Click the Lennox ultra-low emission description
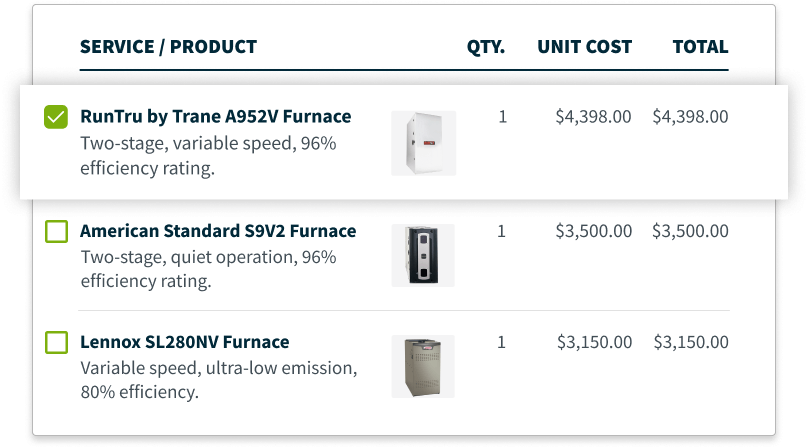808x448 pixels. [x=217, y=380]
